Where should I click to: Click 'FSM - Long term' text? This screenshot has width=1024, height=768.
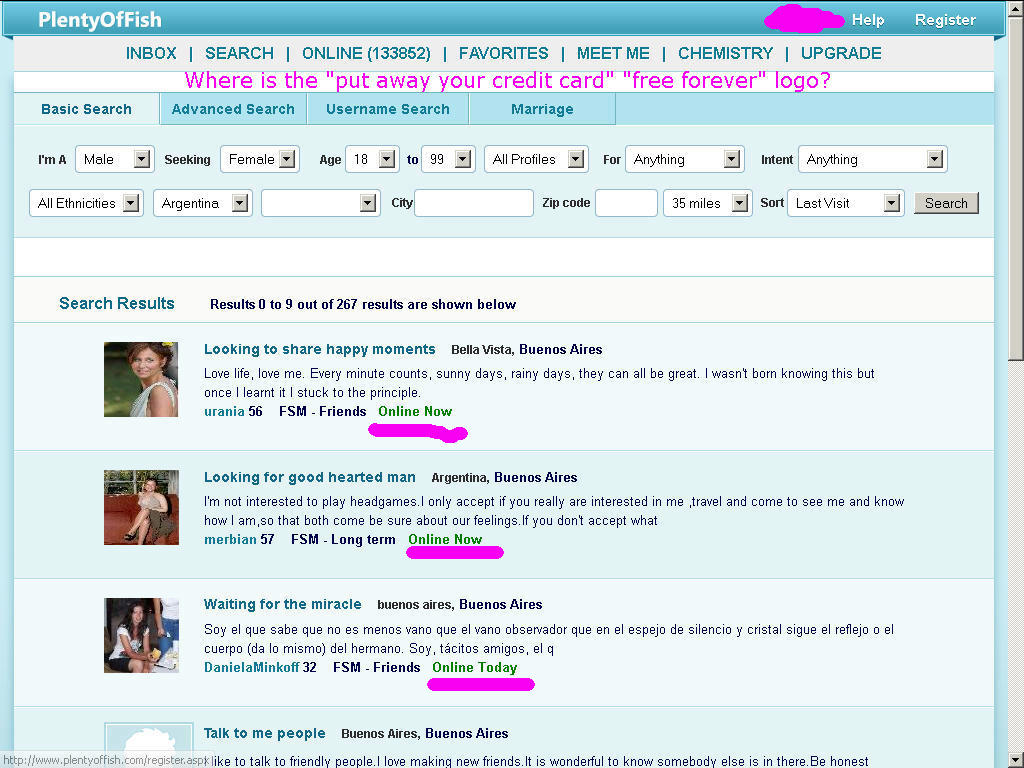(343, 539)
